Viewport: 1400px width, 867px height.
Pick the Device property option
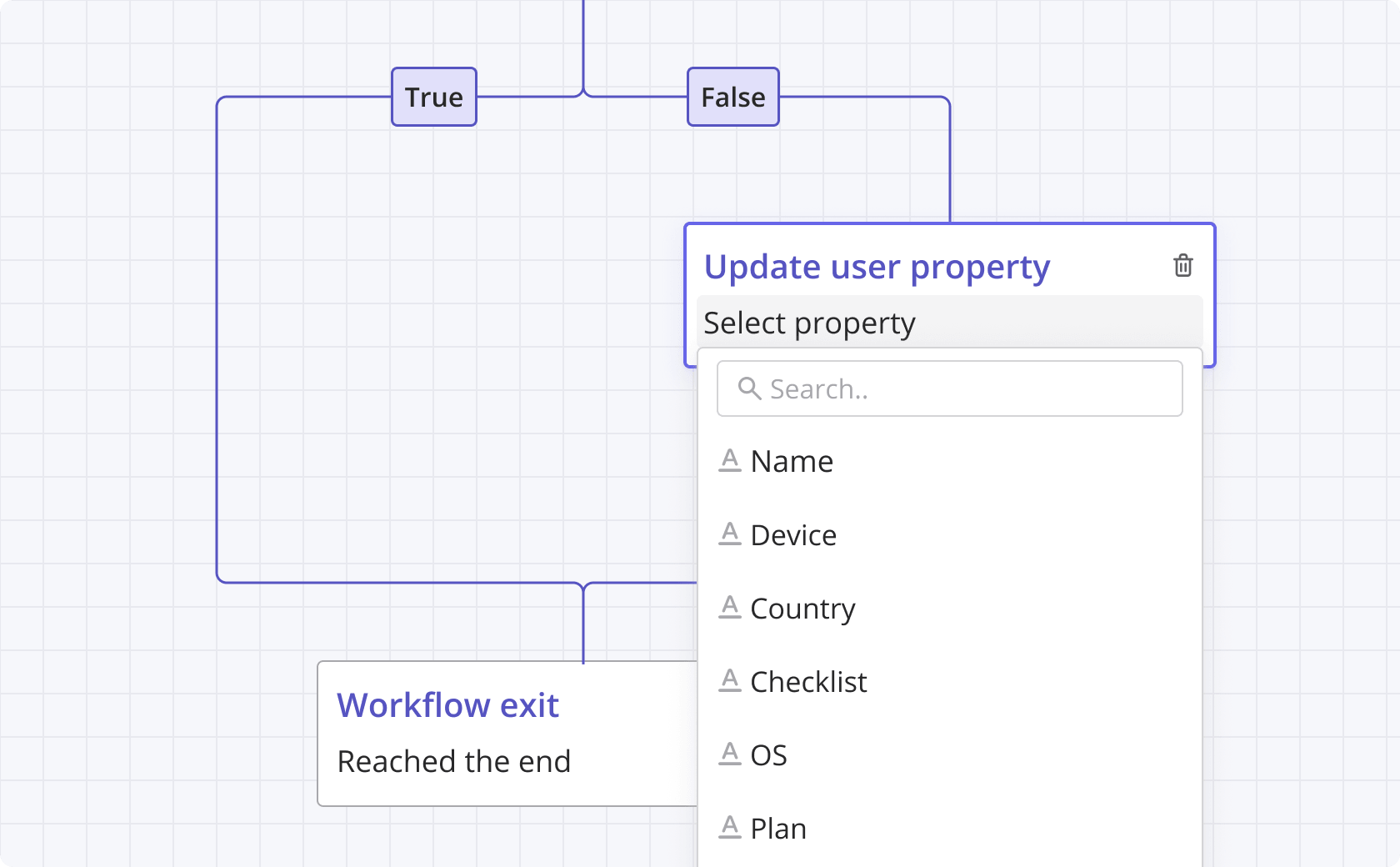click(793, 535)
